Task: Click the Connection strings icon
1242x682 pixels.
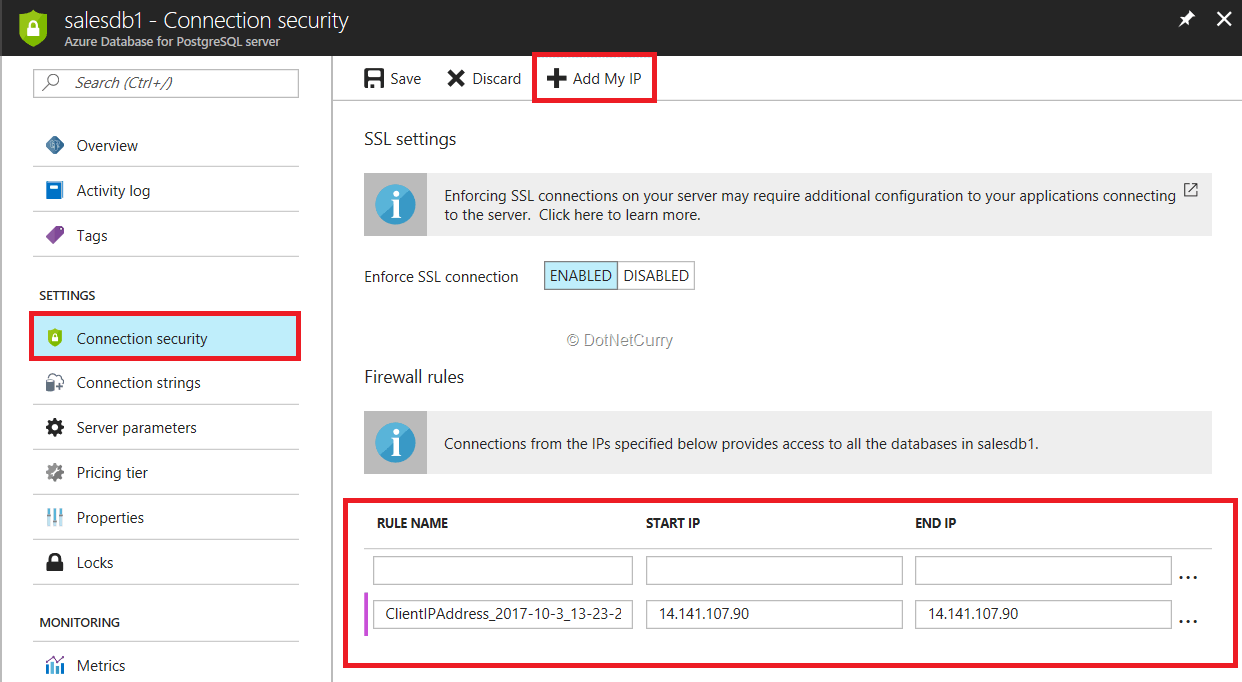Action: point(55,382)
